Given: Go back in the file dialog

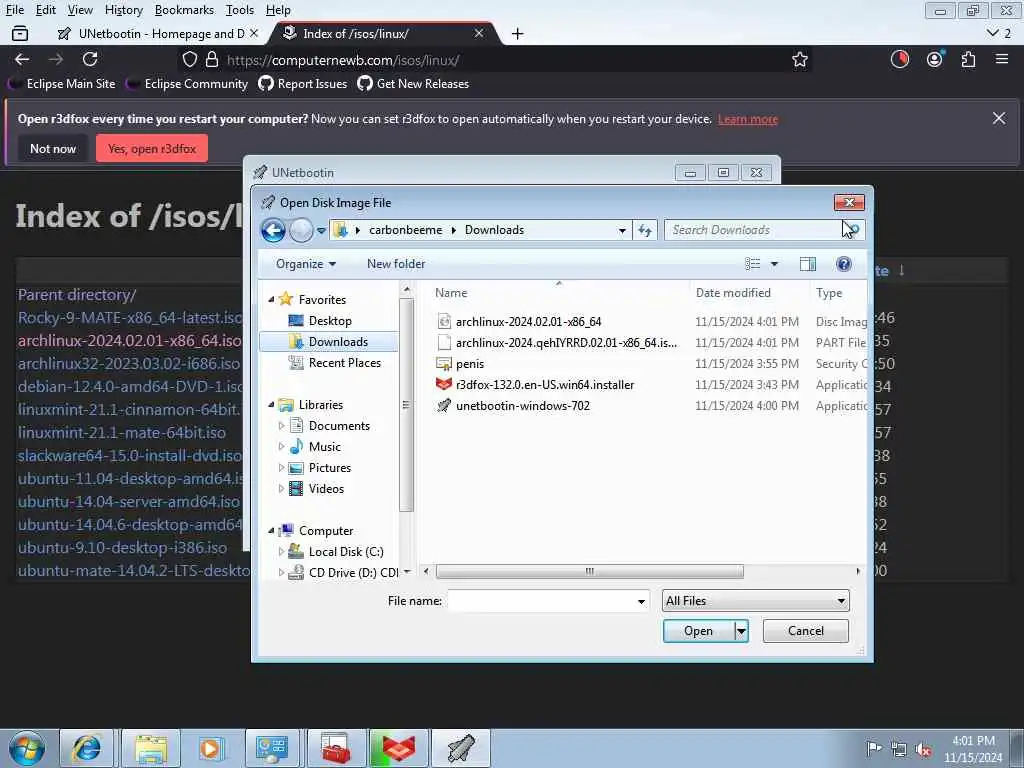Looking at the screenshot, I should [x=273, y=230].
